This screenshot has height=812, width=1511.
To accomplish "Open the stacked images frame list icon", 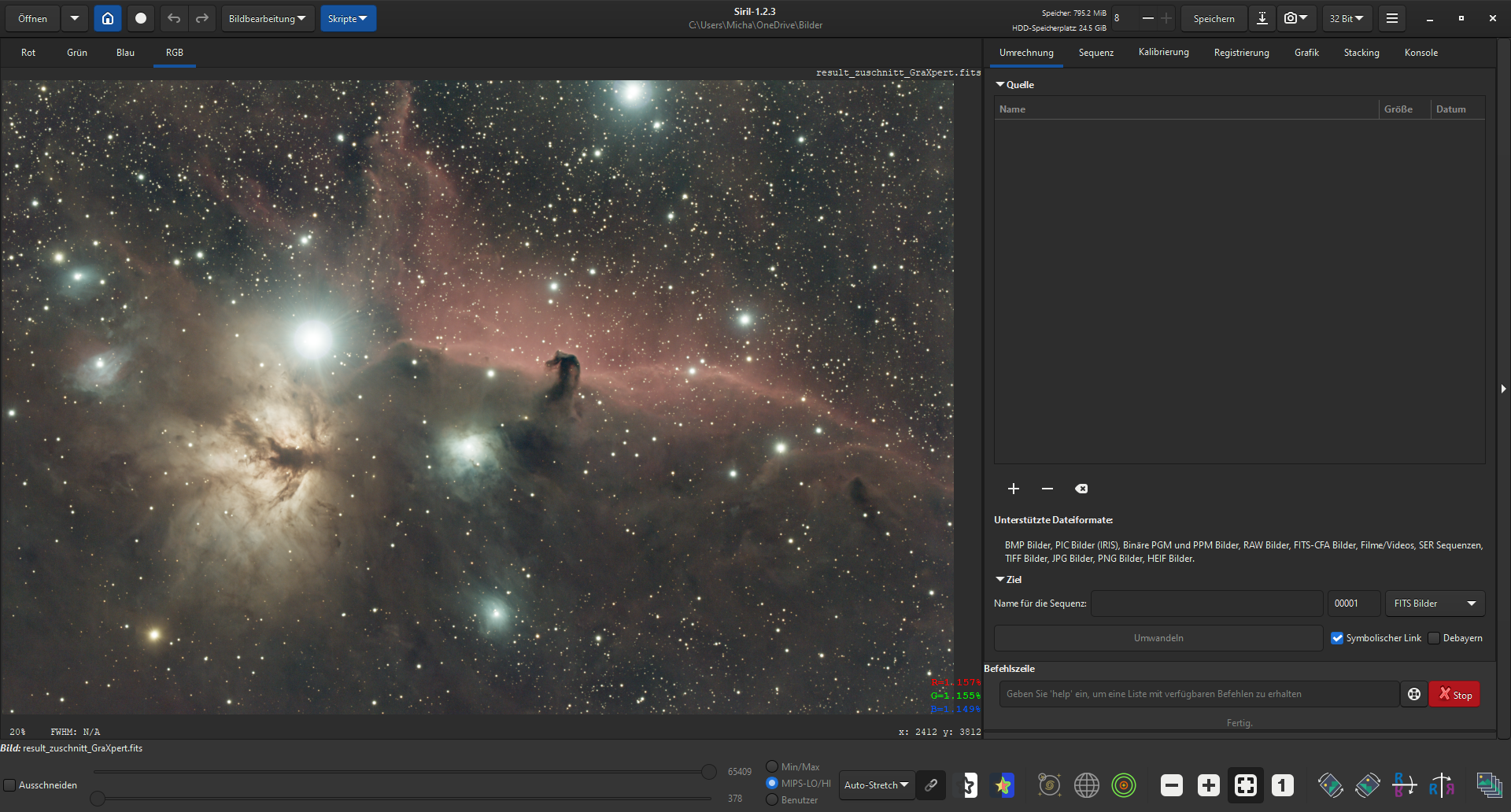I will point(1489,785).
